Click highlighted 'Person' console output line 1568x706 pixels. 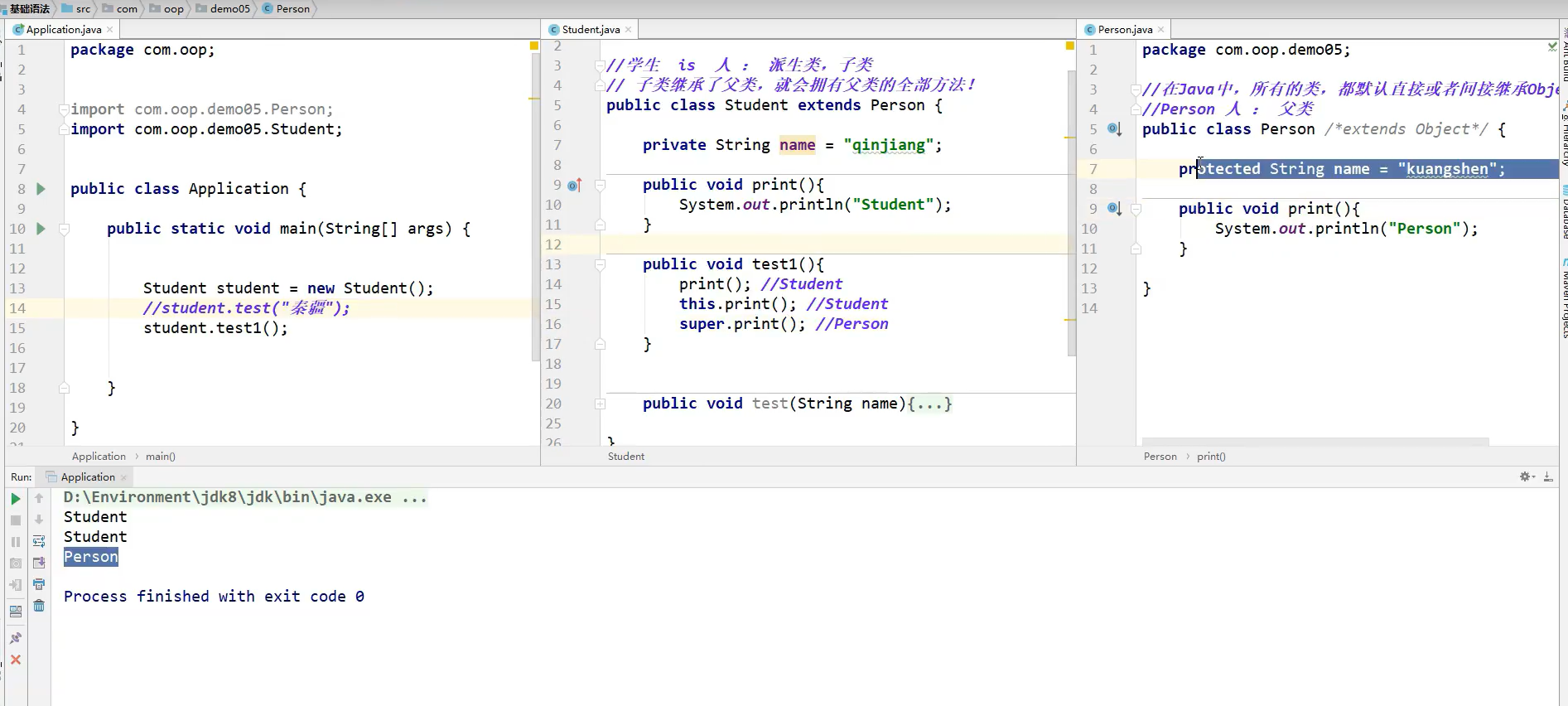[91, 557]
